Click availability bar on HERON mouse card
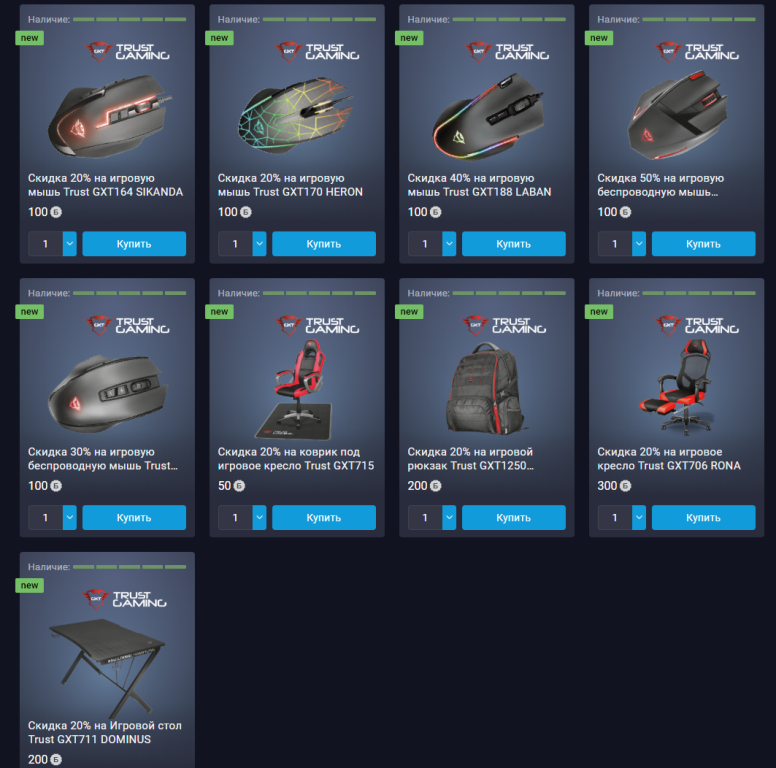This screenshot has width=776, height=768. [x=319, y=19]
